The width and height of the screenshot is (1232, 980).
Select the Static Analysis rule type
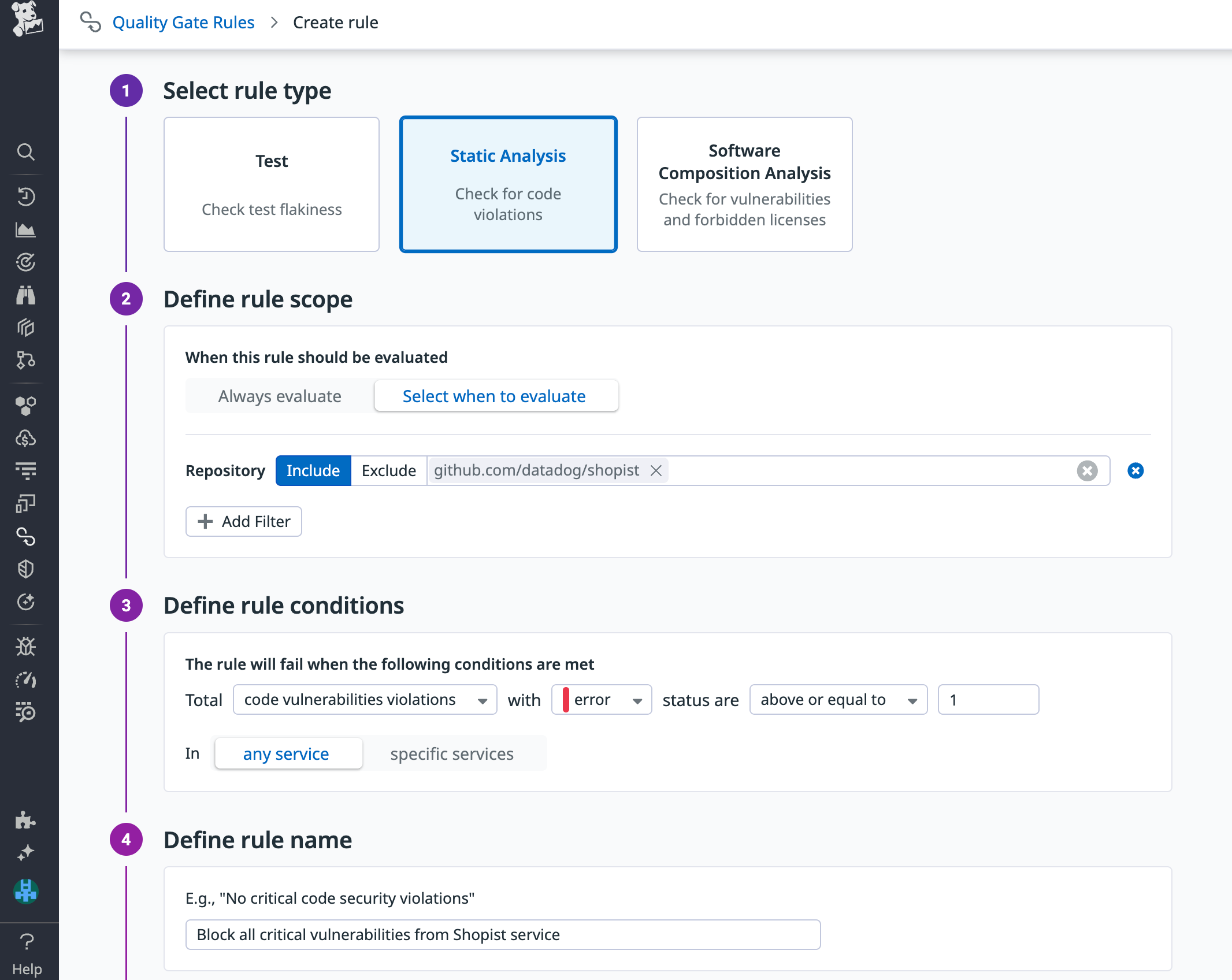click(508, 184)
